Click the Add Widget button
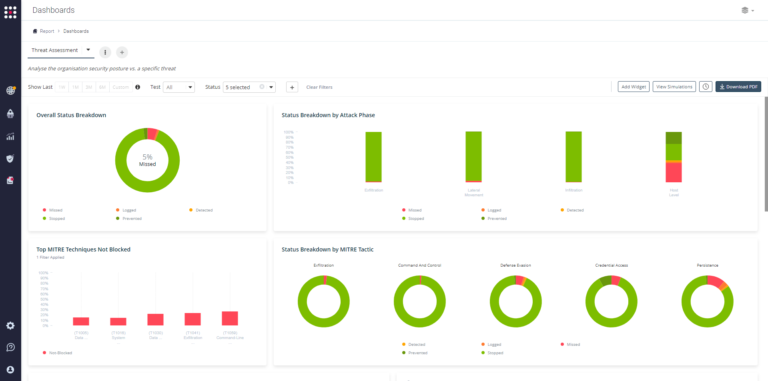Screen dimensions: 768x381 pyautogui.click(x=633, y=87)
